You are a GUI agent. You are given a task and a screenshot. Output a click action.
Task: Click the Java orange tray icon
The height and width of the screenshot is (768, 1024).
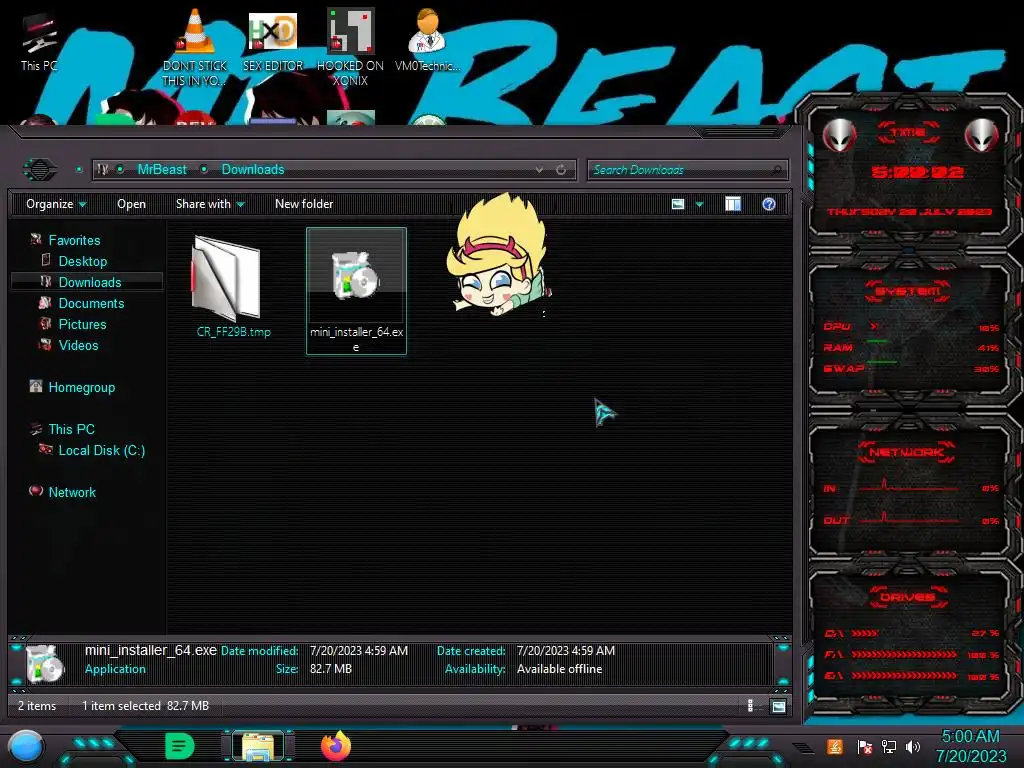pyautogui.click(x=834, y=746)
